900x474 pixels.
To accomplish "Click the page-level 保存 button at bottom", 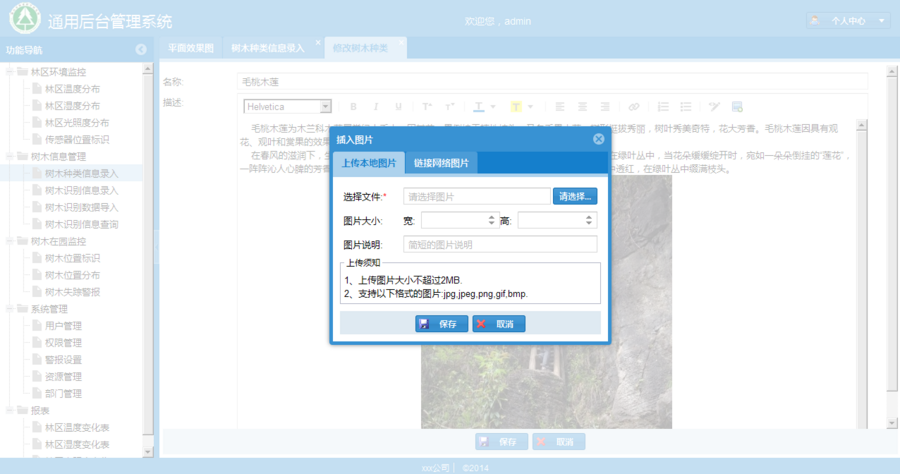I will [501, 442].
